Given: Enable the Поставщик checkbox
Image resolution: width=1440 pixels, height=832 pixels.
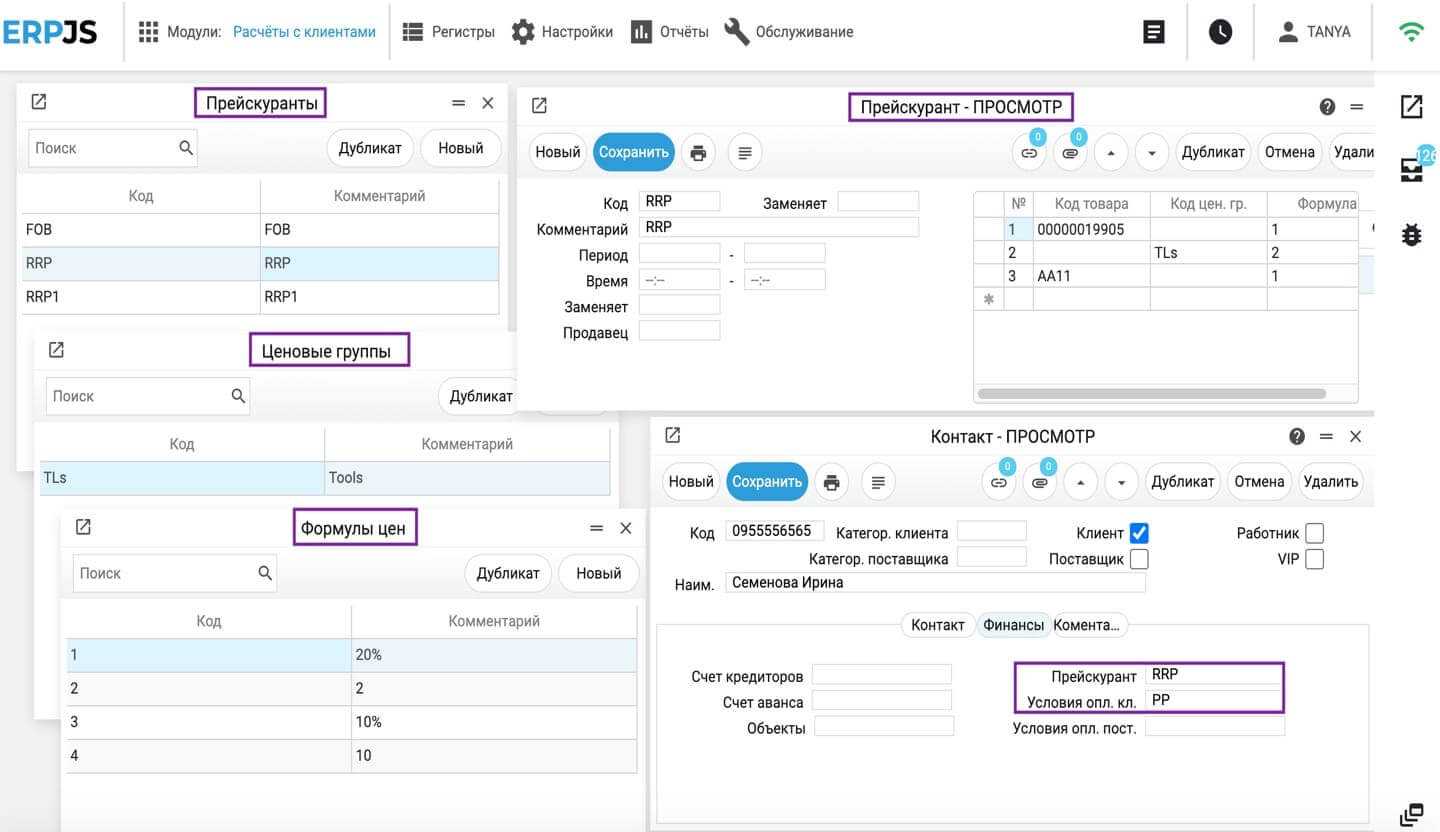Looking at the screenshot, I should pos(1139,559).
